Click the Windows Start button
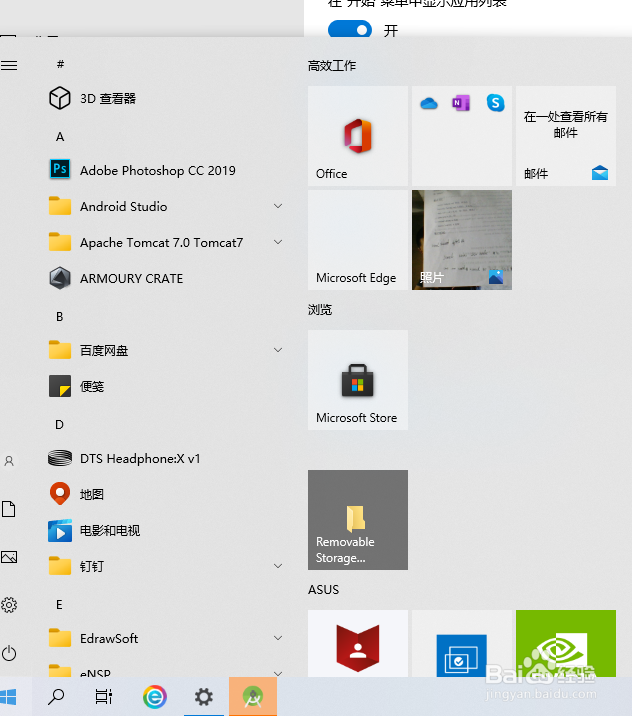 point(8,697)
